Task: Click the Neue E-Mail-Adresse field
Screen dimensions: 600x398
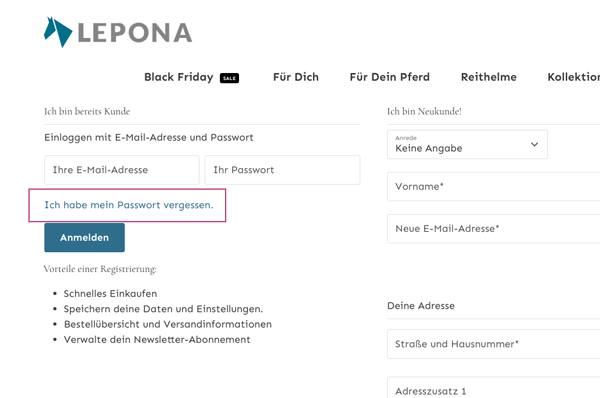Action: pyautogui.click(x=494, y=229)
